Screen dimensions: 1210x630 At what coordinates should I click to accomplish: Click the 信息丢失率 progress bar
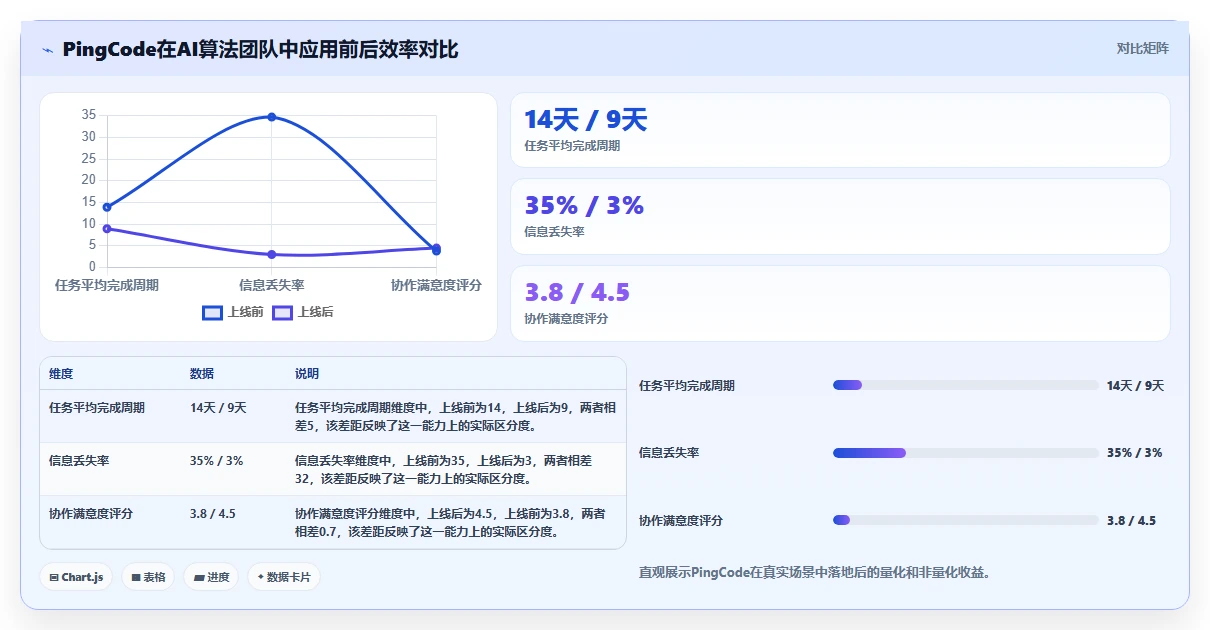pyautogui.click(x=966, y=453)
